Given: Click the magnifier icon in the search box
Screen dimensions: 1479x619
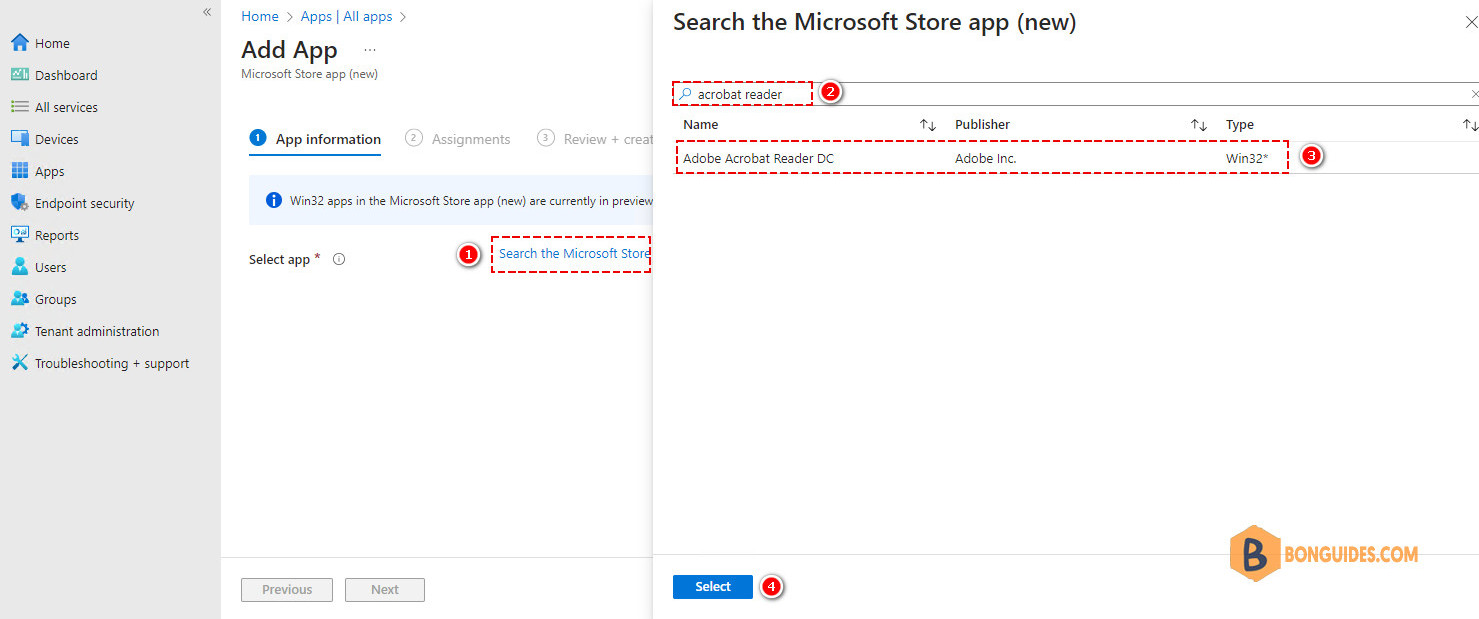Looking at the screenshot, I should pos(686,94).
